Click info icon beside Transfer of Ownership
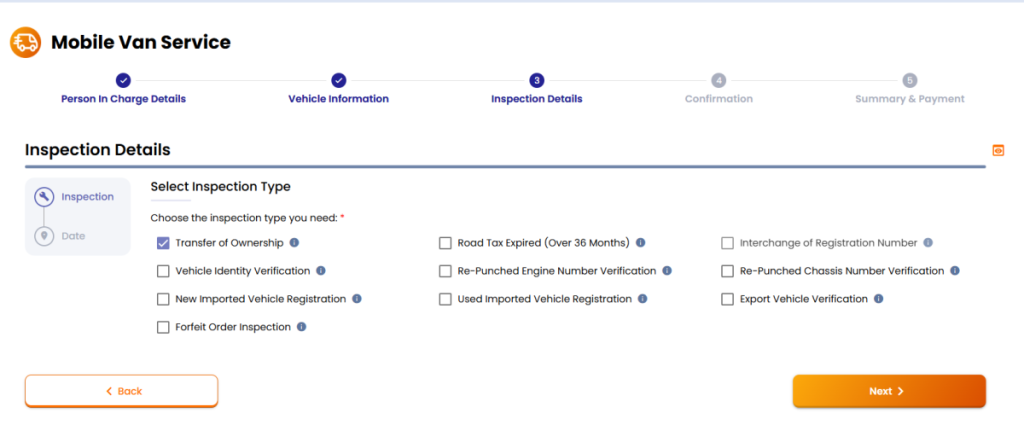Screen dimensions: 1024x442 pyautogui.click(x=294, y=243)
